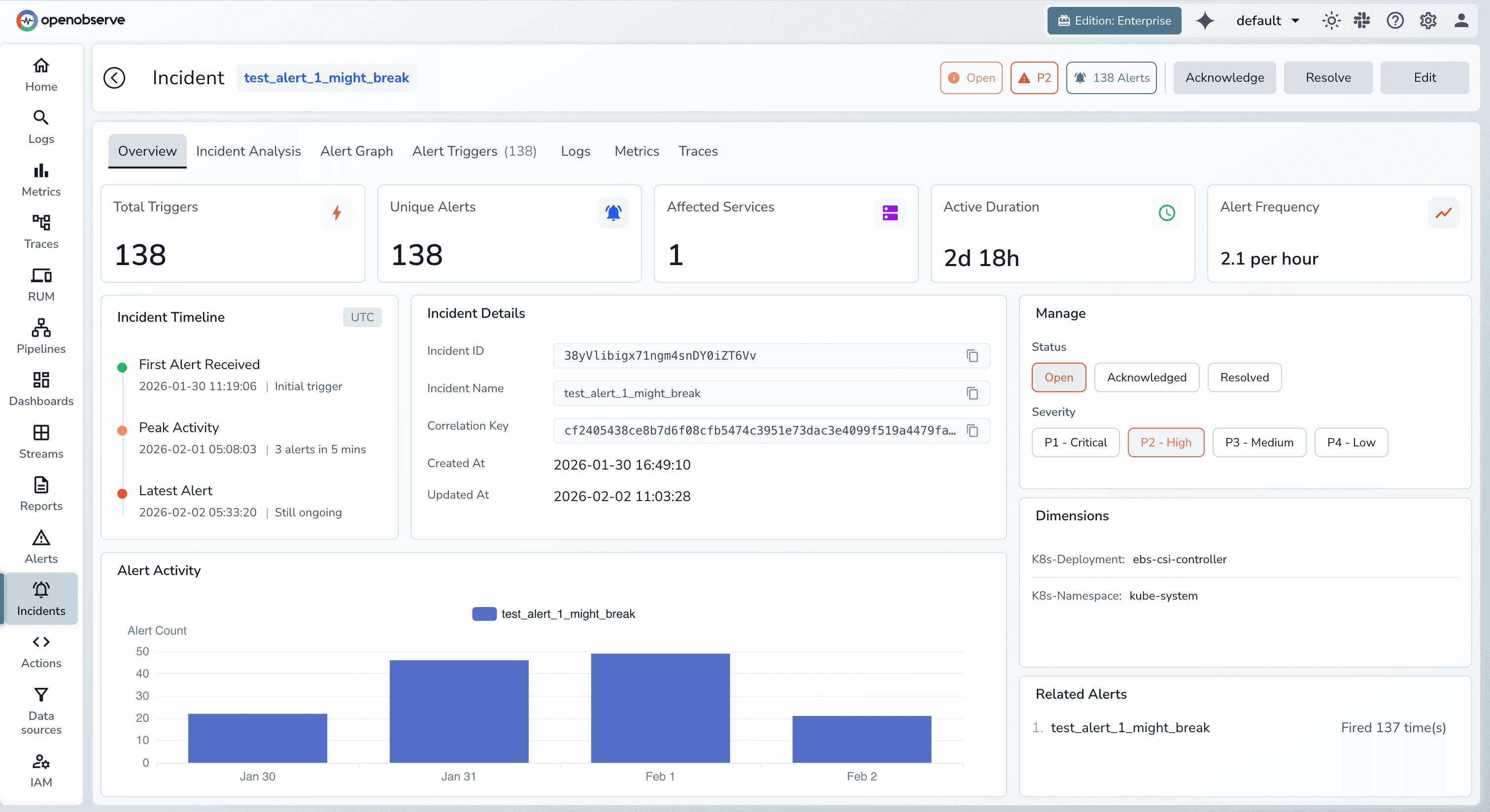Click the Resolve button

point(1327,77)
